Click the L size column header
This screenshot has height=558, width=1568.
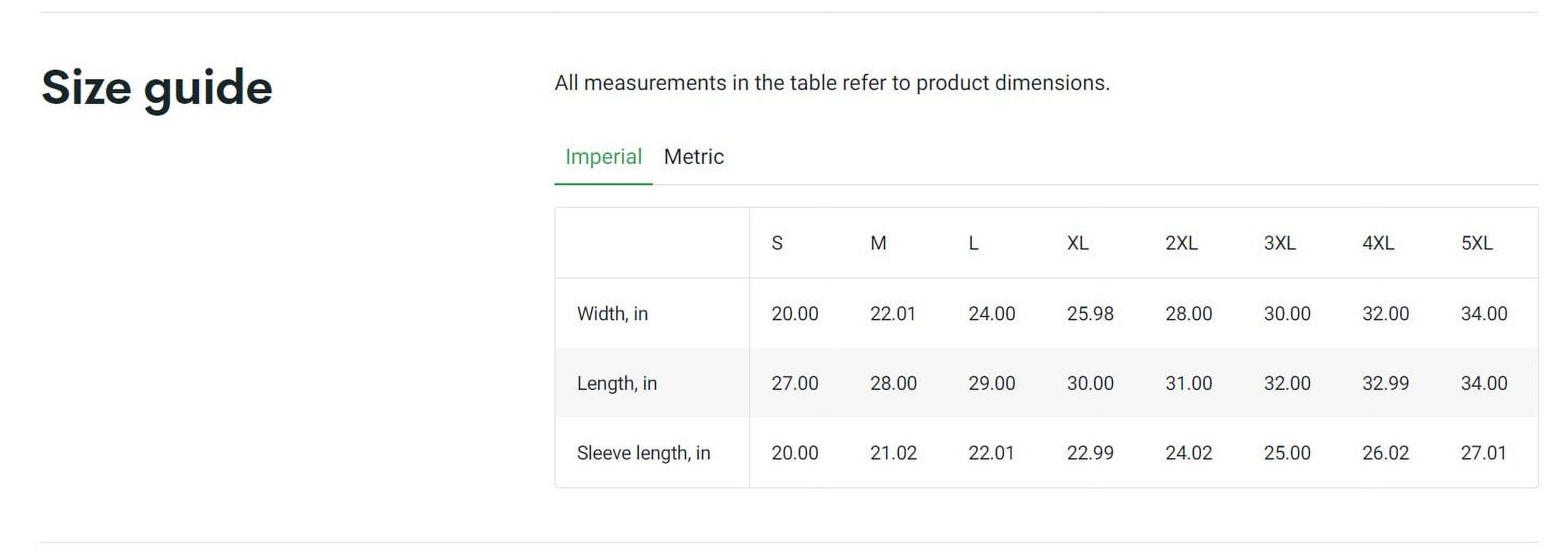click(x=973, y=243)
